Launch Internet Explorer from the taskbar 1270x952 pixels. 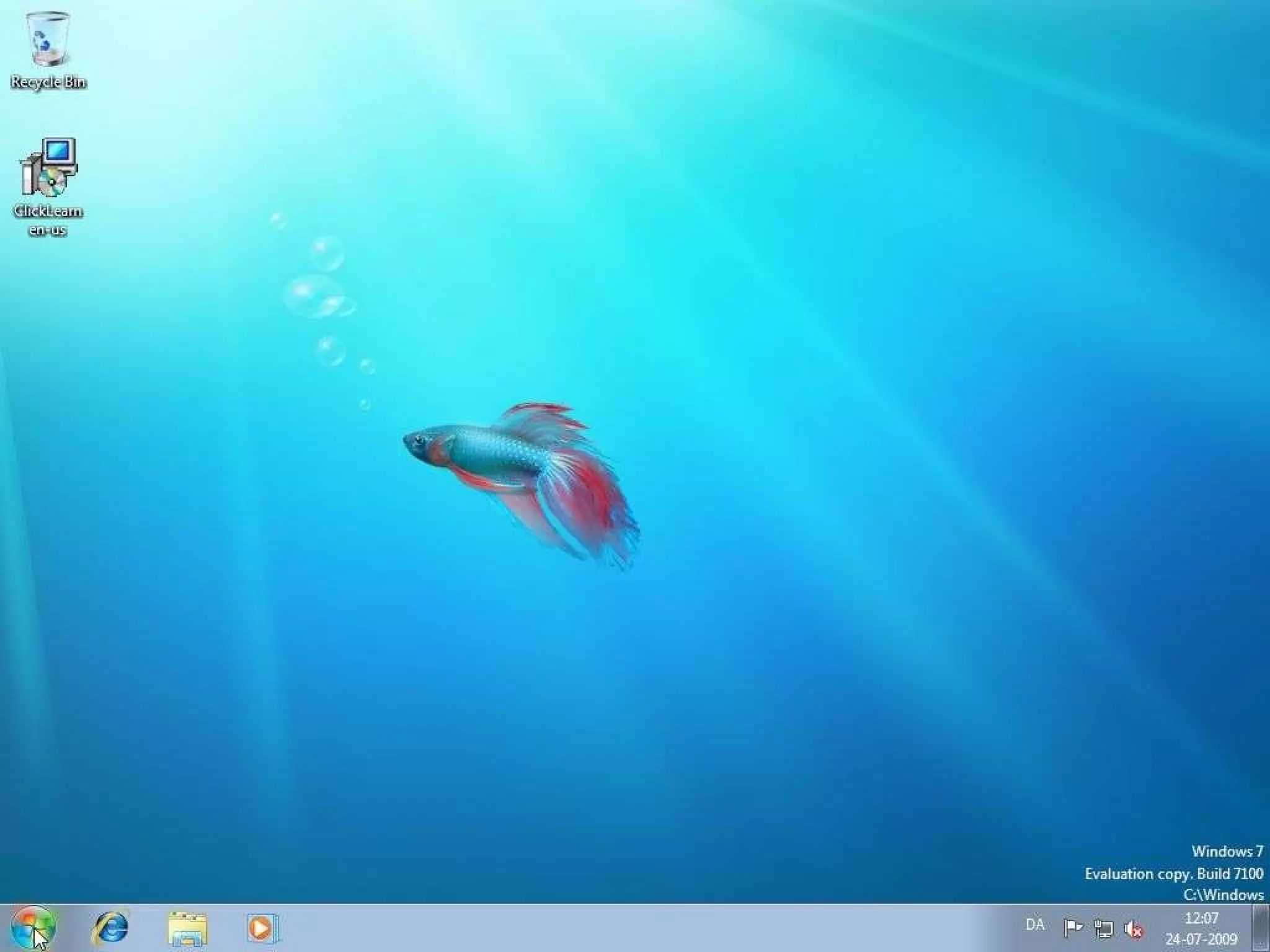coord(110,928)
